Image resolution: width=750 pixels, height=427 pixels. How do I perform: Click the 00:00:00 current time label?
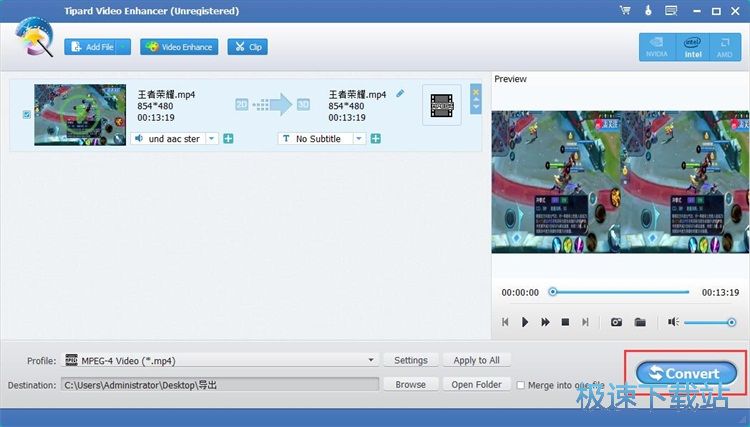click(x=520, y=292)
